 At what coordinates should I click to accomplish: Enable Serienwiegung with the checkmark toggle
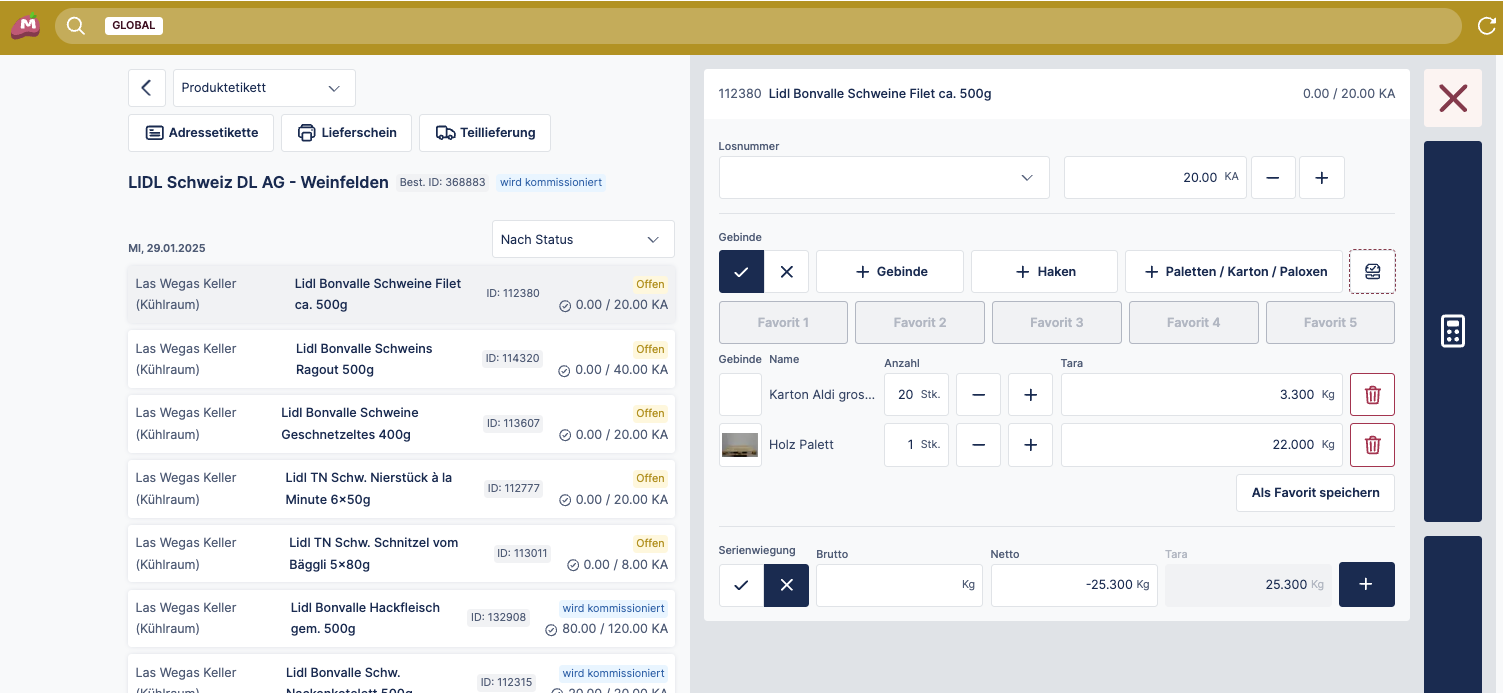click(741, 585)
